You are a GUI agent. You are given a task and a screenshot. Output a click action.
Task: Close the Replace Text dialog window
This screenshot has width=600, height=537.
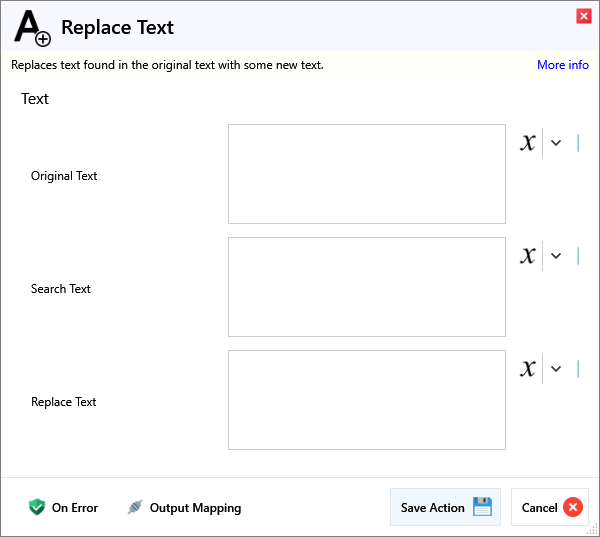pos(583,15)
